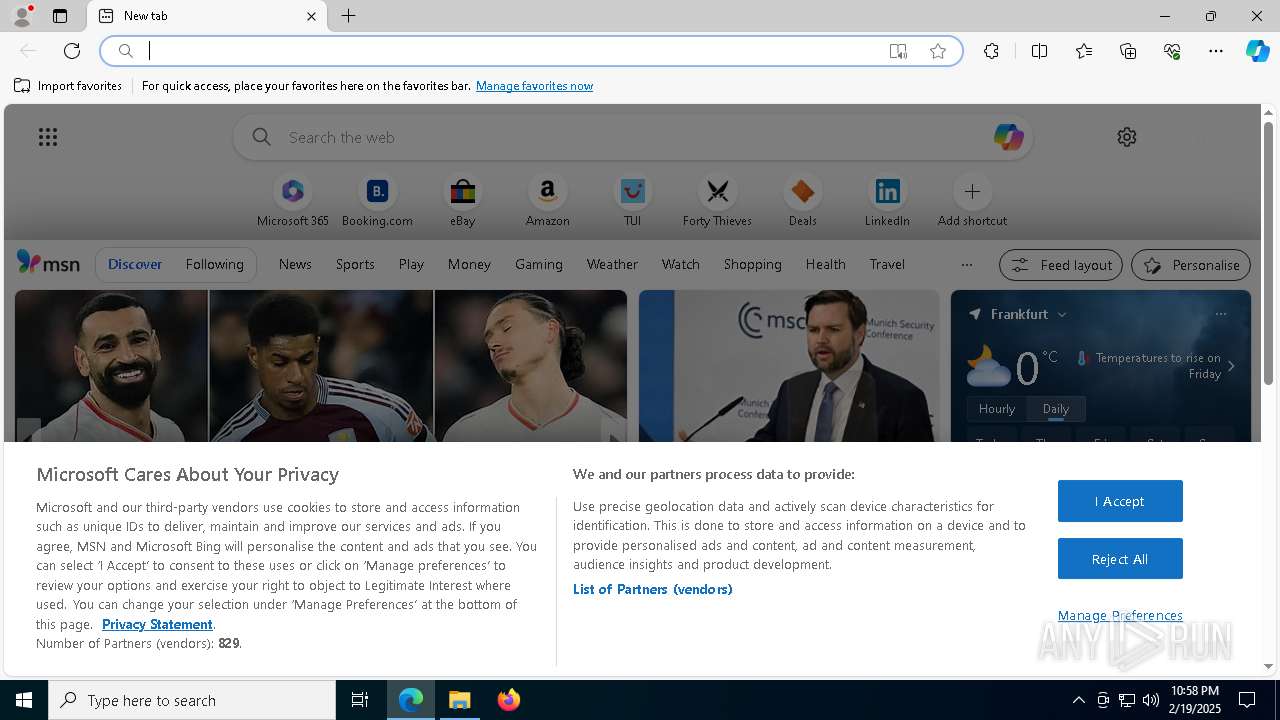Open Feed layout options

pos(1061,265)
